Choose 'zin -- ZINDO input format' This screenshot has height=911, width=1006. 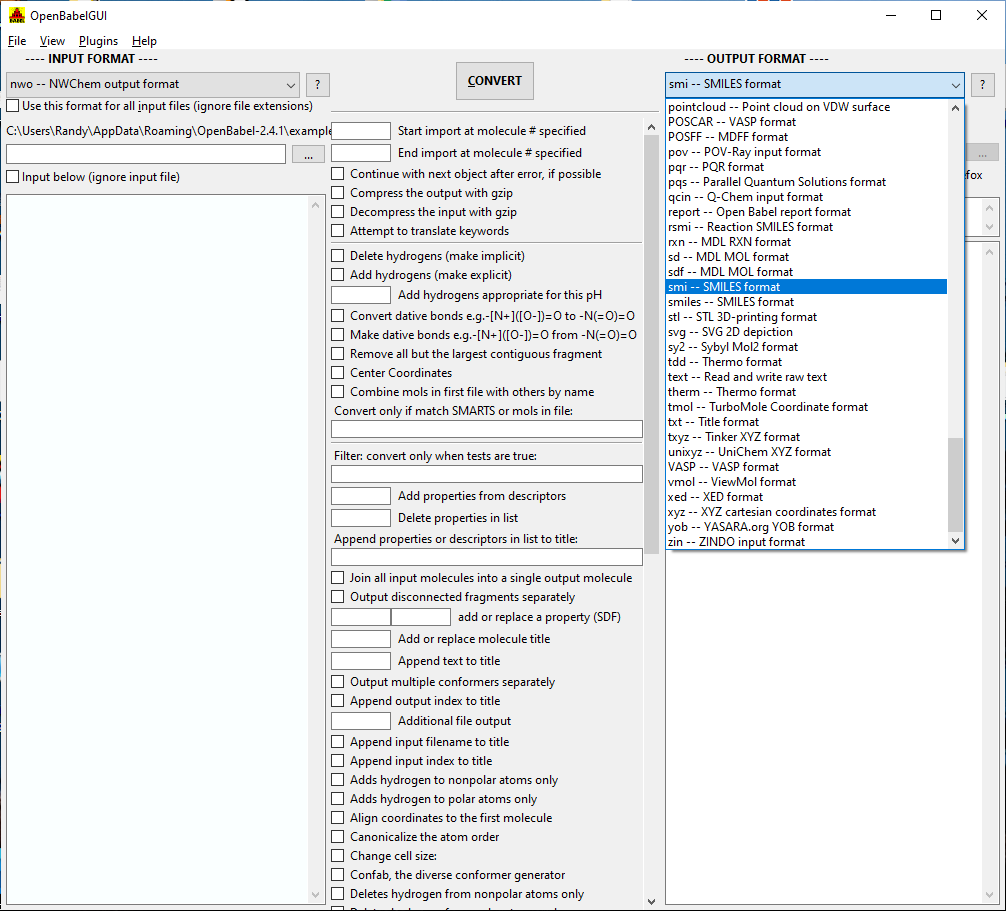coord(806,542)
